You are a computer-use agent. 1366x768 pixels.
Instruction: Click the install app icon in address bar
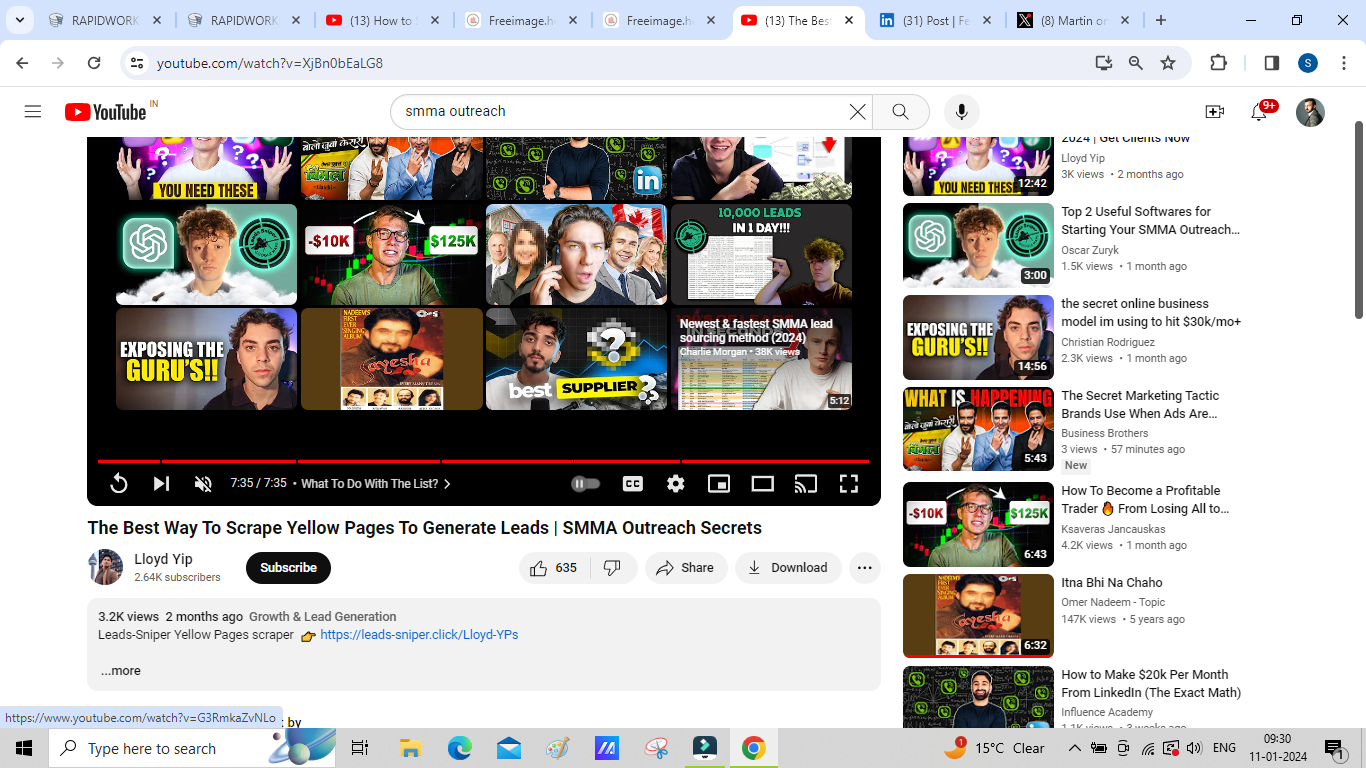pyautogui.click(x=1103, y=63)
